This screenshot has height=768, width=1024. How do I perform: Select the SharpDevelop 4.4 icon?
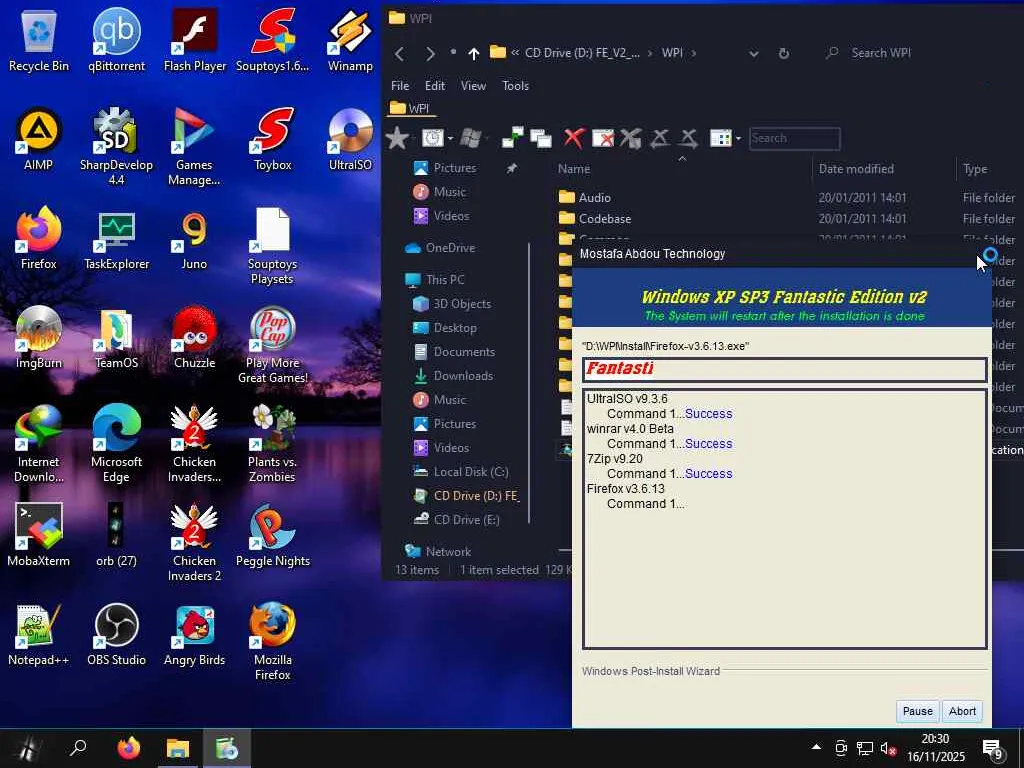pos(116,146)
